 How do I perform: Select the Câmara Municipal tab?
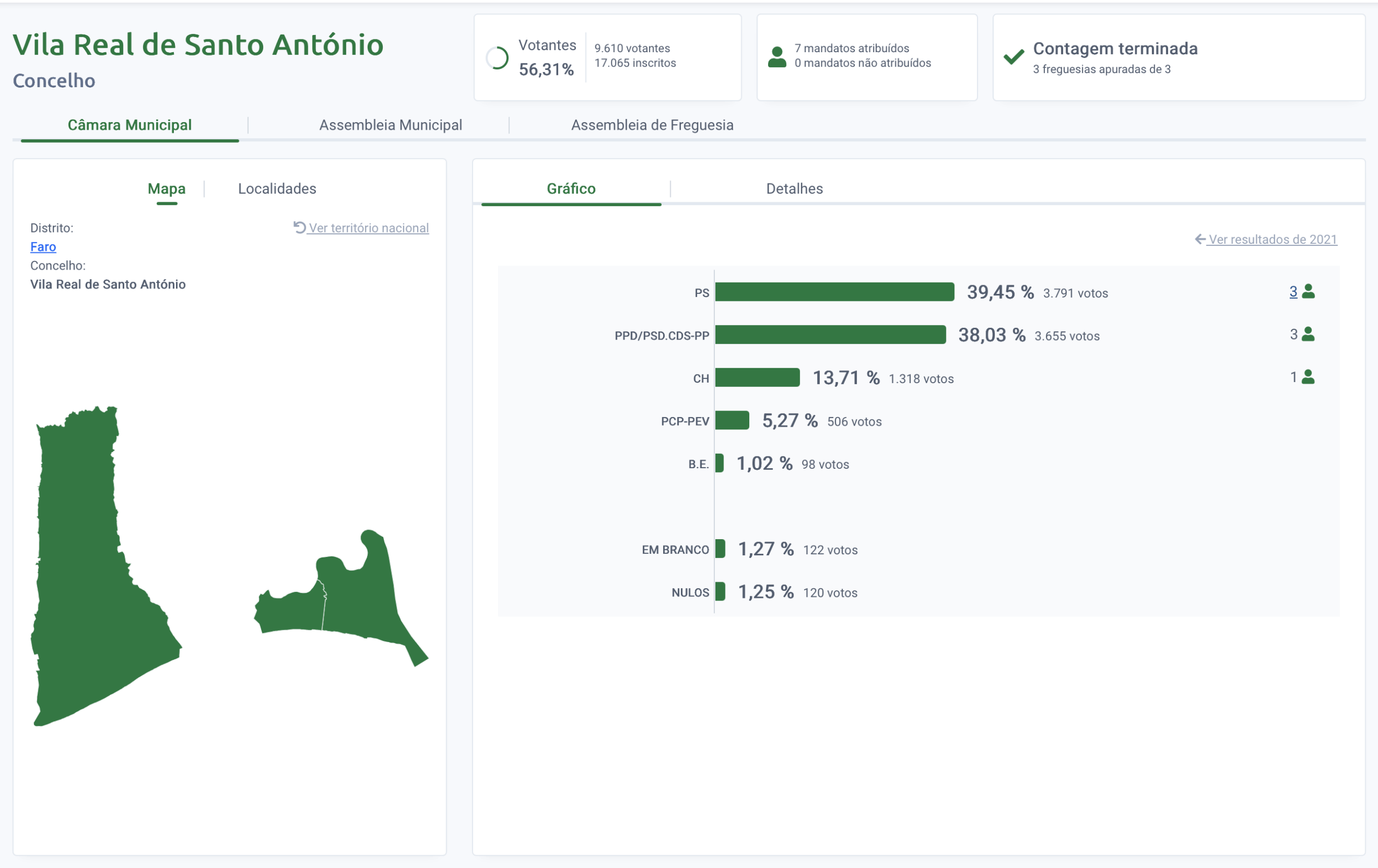coord(129,125)
